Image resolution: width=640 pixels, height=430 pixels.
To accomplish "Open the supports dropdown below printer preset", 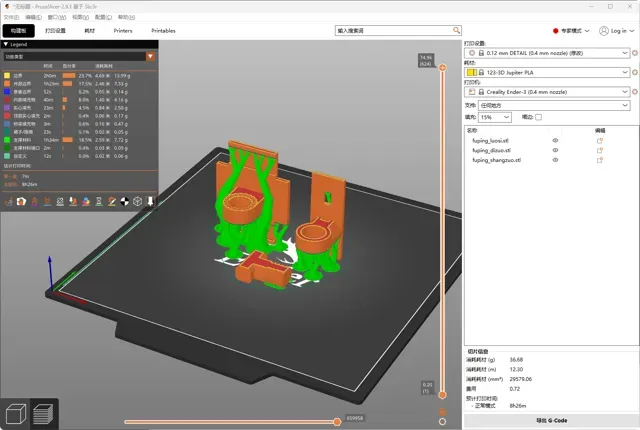I will point(554,105).
